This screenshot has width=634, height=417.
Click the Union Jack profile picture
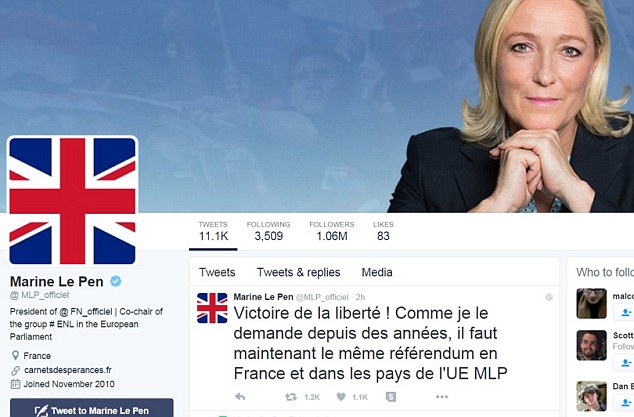tap(72, 201)
